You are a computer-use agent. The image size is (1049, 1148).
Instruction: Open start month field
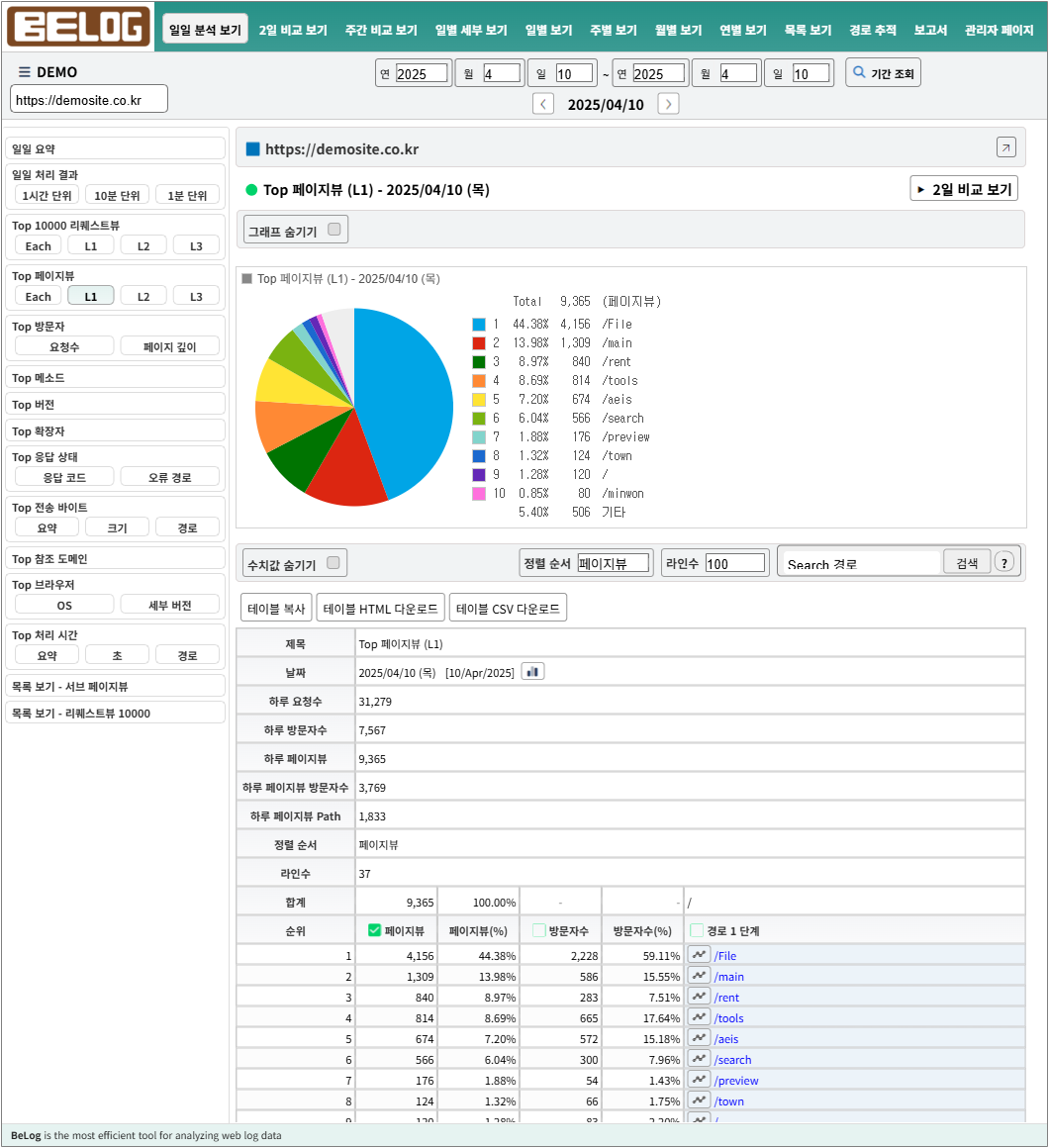point(502,73)
